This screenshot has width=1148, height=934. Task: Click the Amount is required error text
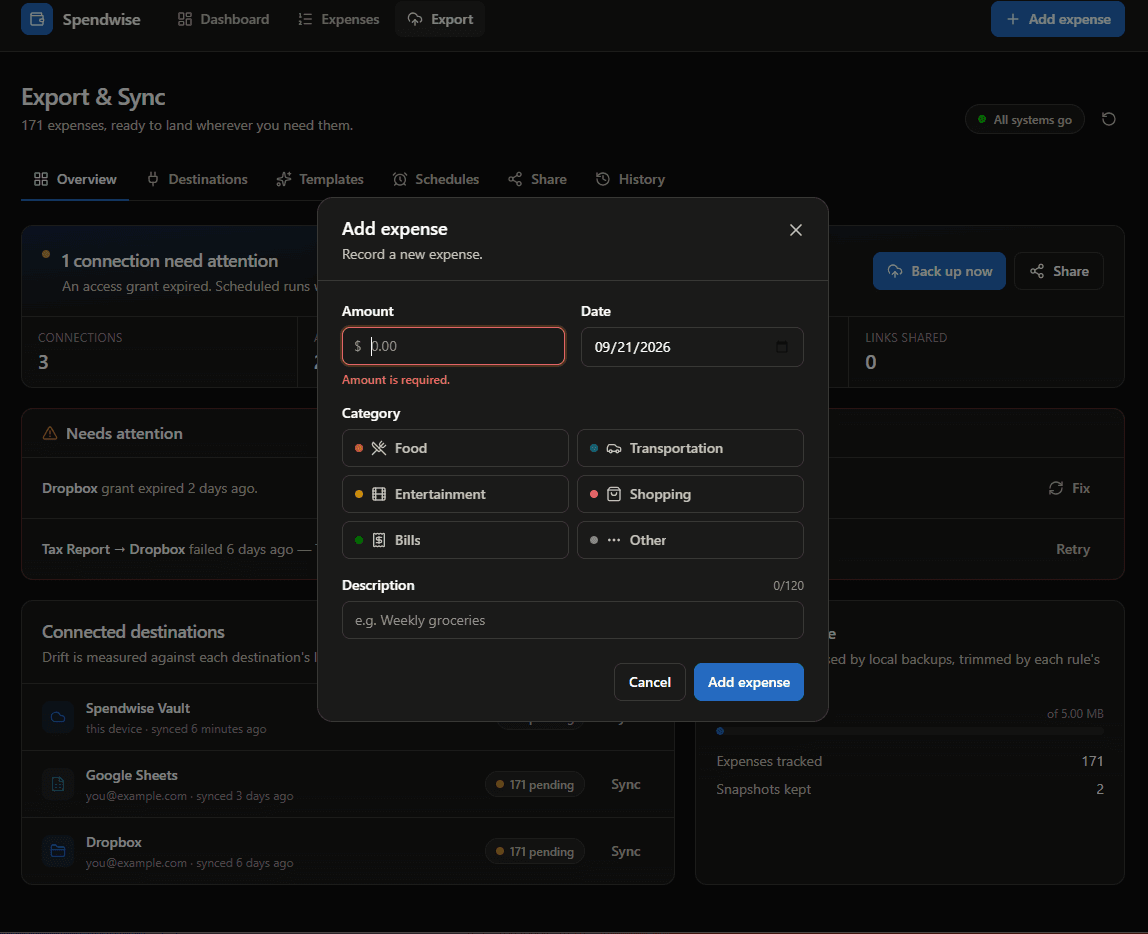(395, 380)
